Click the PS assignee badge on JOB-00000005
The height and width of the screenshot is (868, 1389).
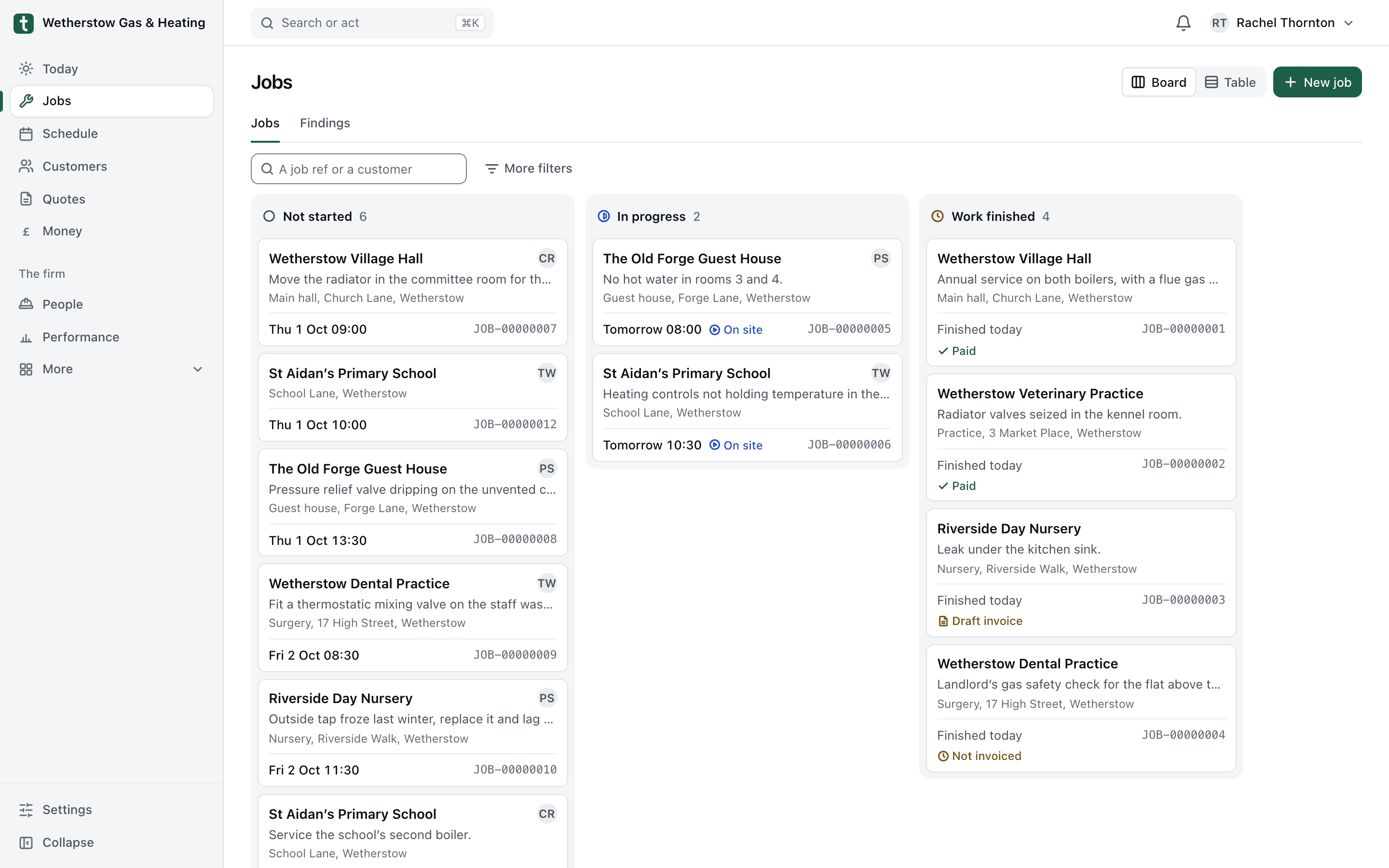pyautogui.click(x=881, y=258)
